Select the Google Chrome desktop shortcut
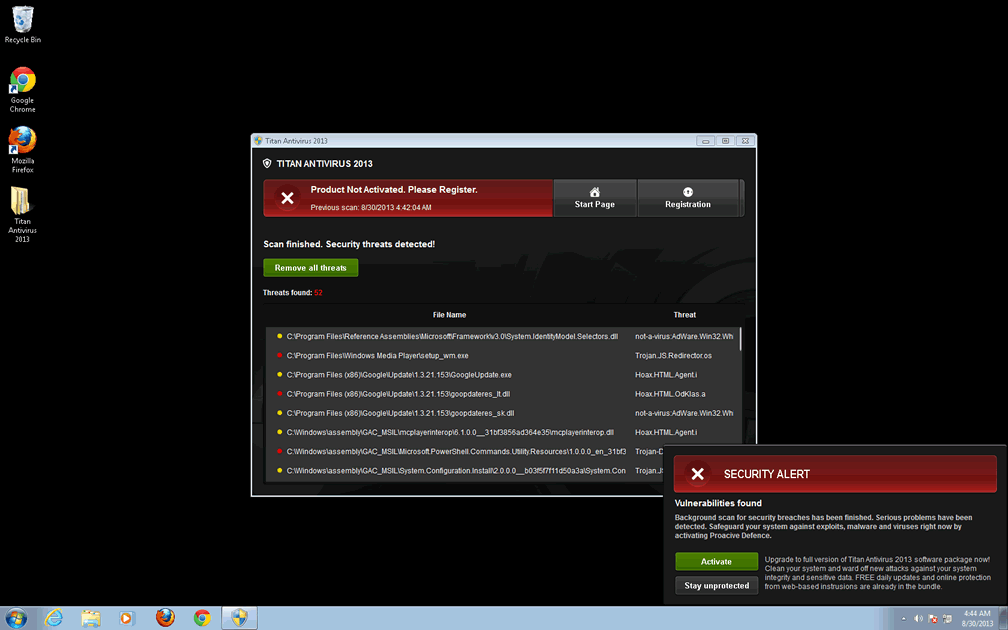Viewport: 1008px width, 630px height. [22, 89]
